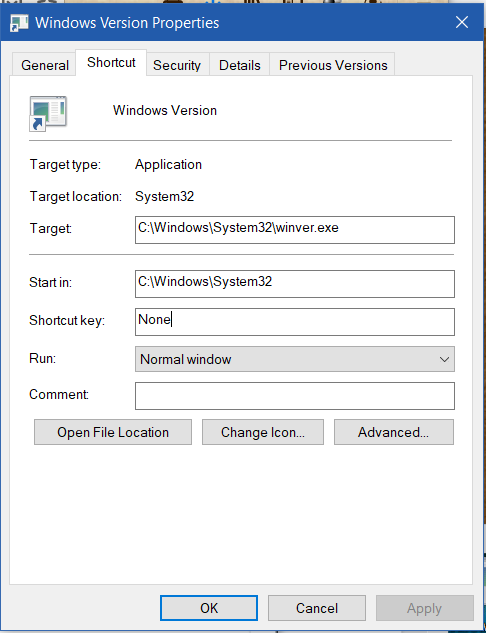
Task: Expand the Run window mode dropdown
Action: coord(295,359)
